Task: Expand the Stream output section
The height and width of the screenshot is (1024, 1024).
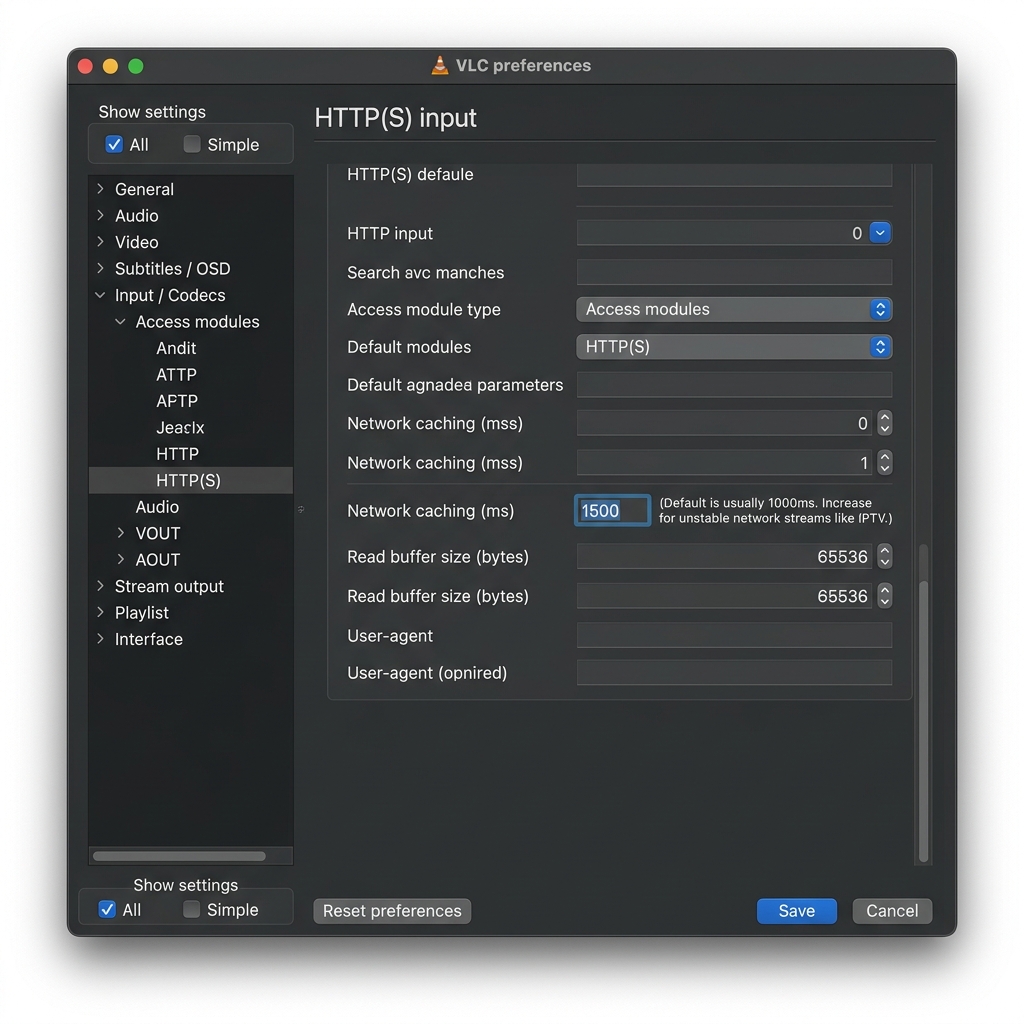Action: [101, 586]
